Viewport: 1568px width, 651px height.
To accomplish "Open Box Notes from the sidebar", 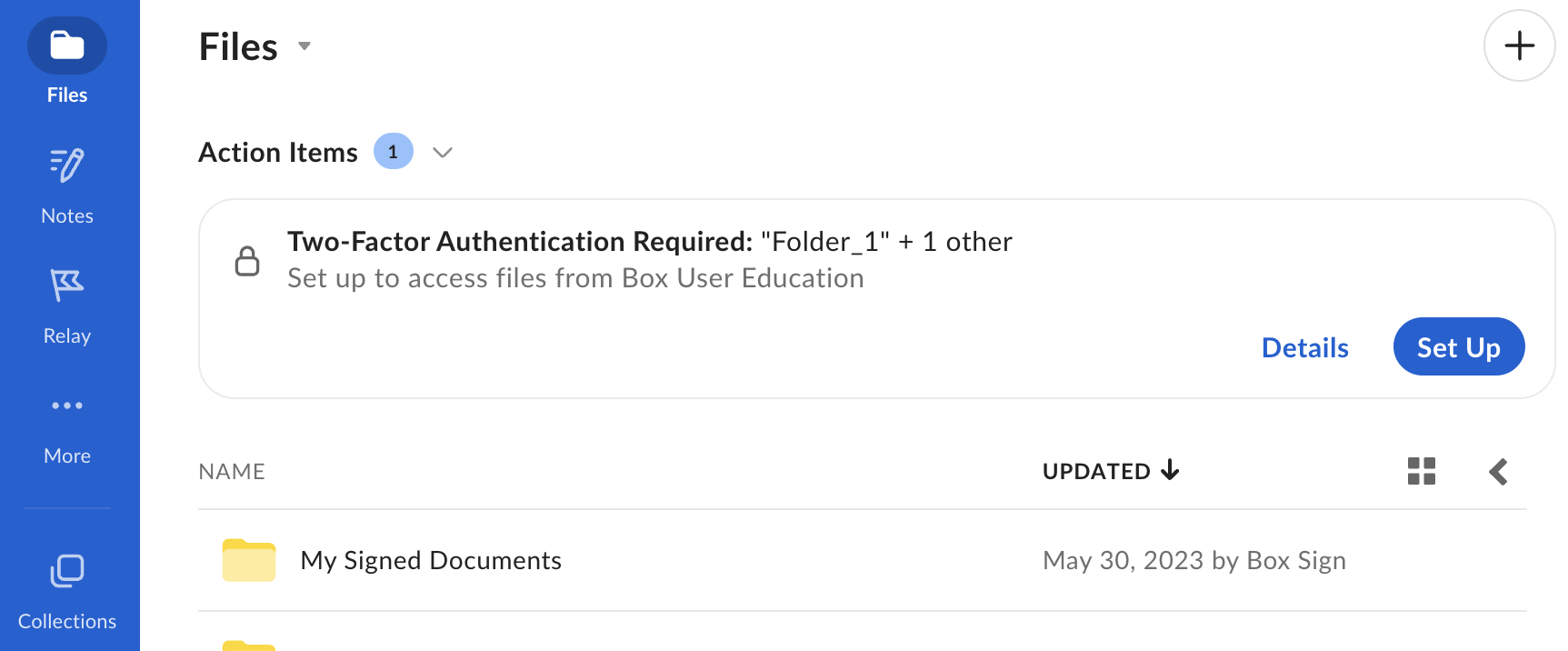I will point(66,166).
